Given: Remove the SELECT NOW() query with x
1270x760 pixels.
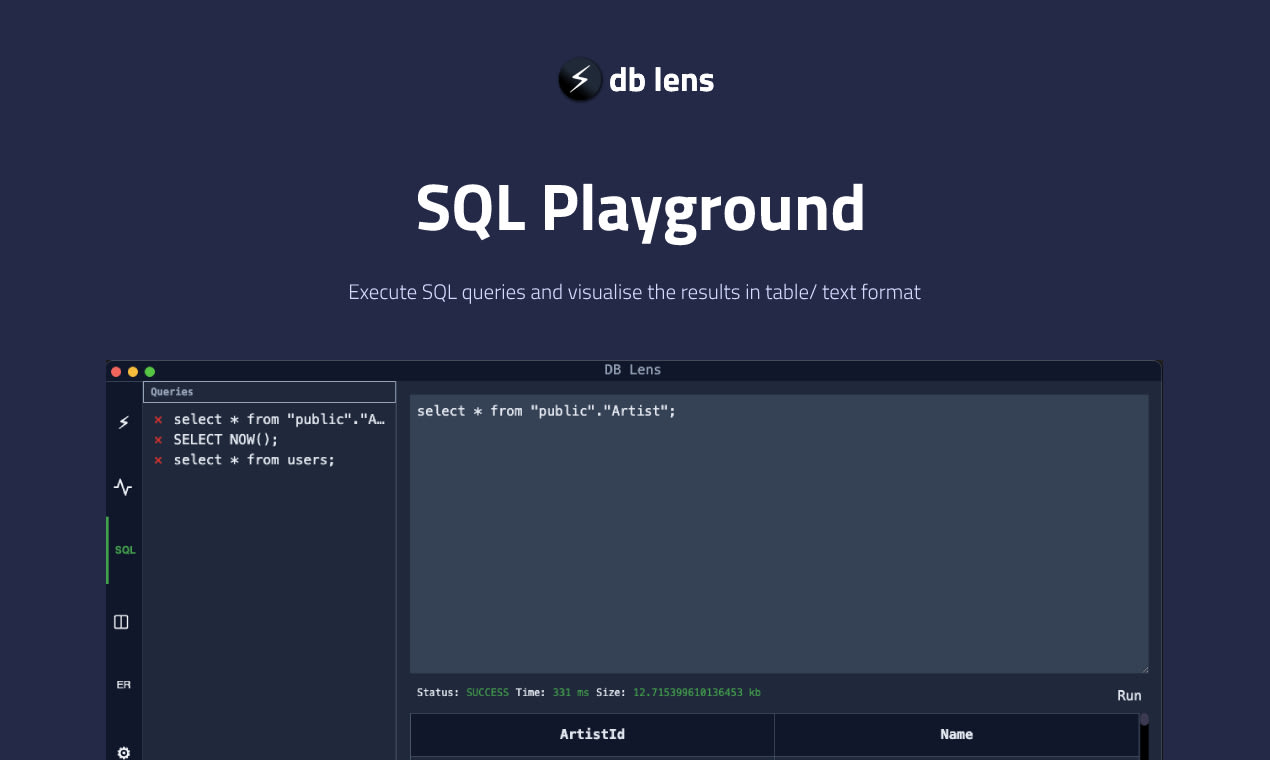Looking at the screenshot, I should (x=158, y=440).
